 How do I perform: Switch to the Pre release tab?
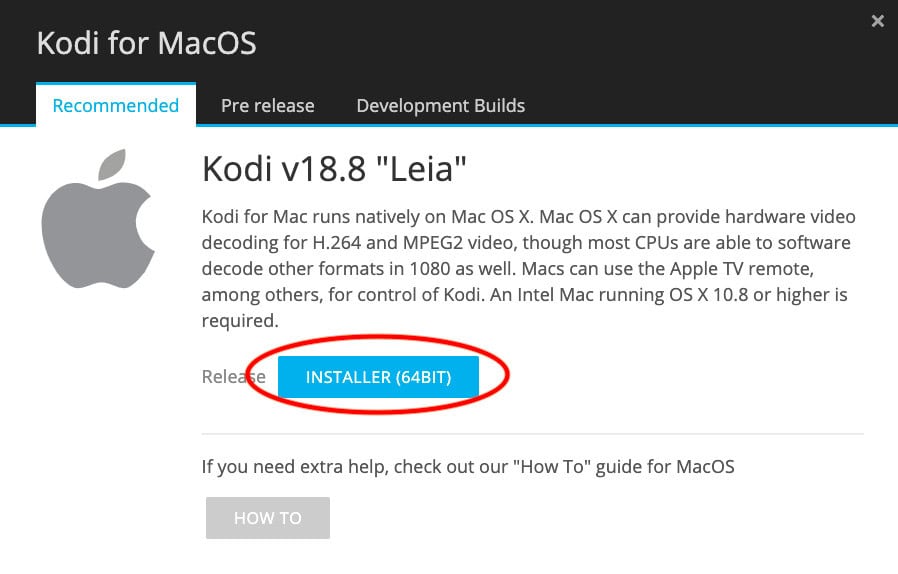[267, 105]
